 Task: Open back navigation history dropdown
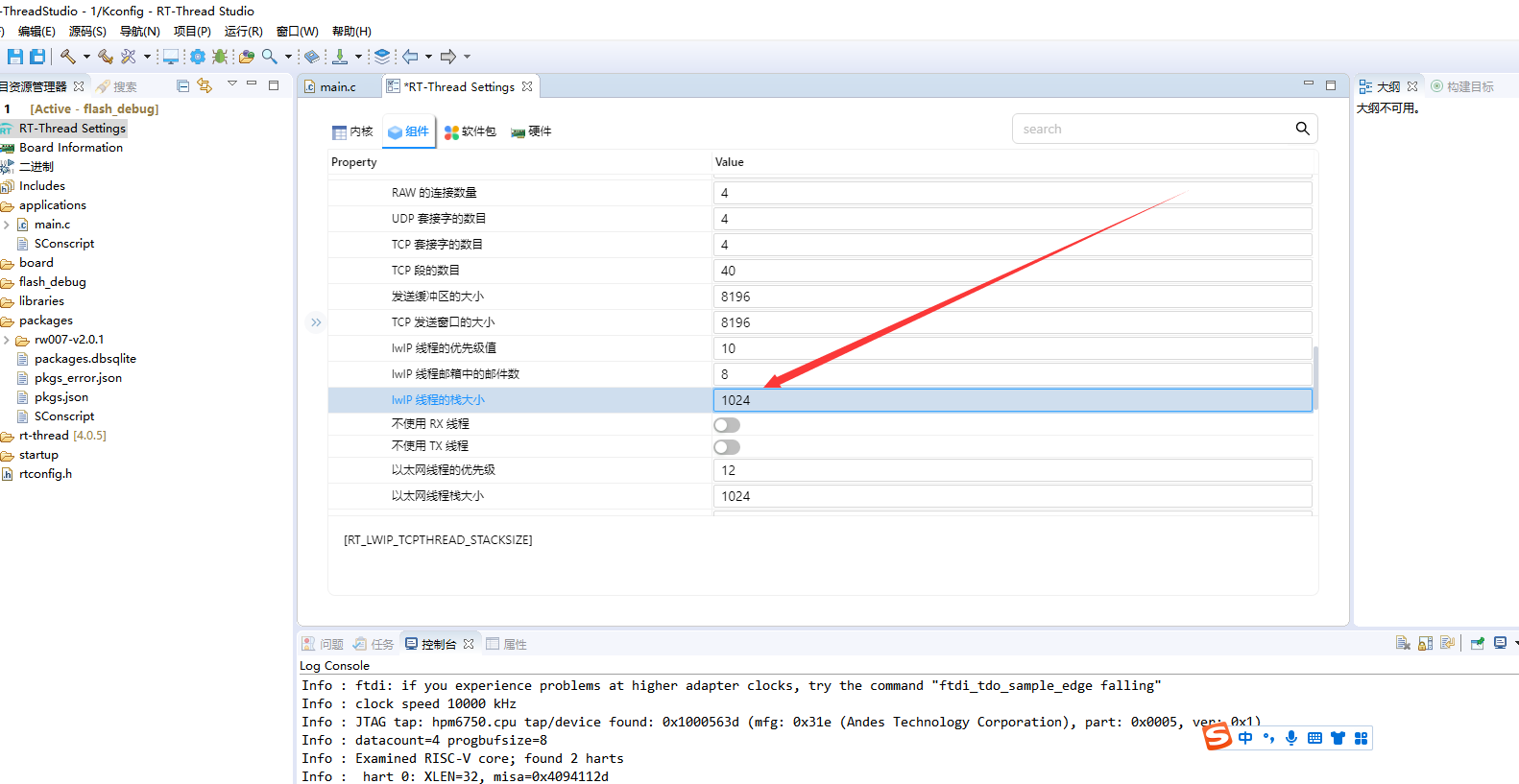click(x=428, y=57)
